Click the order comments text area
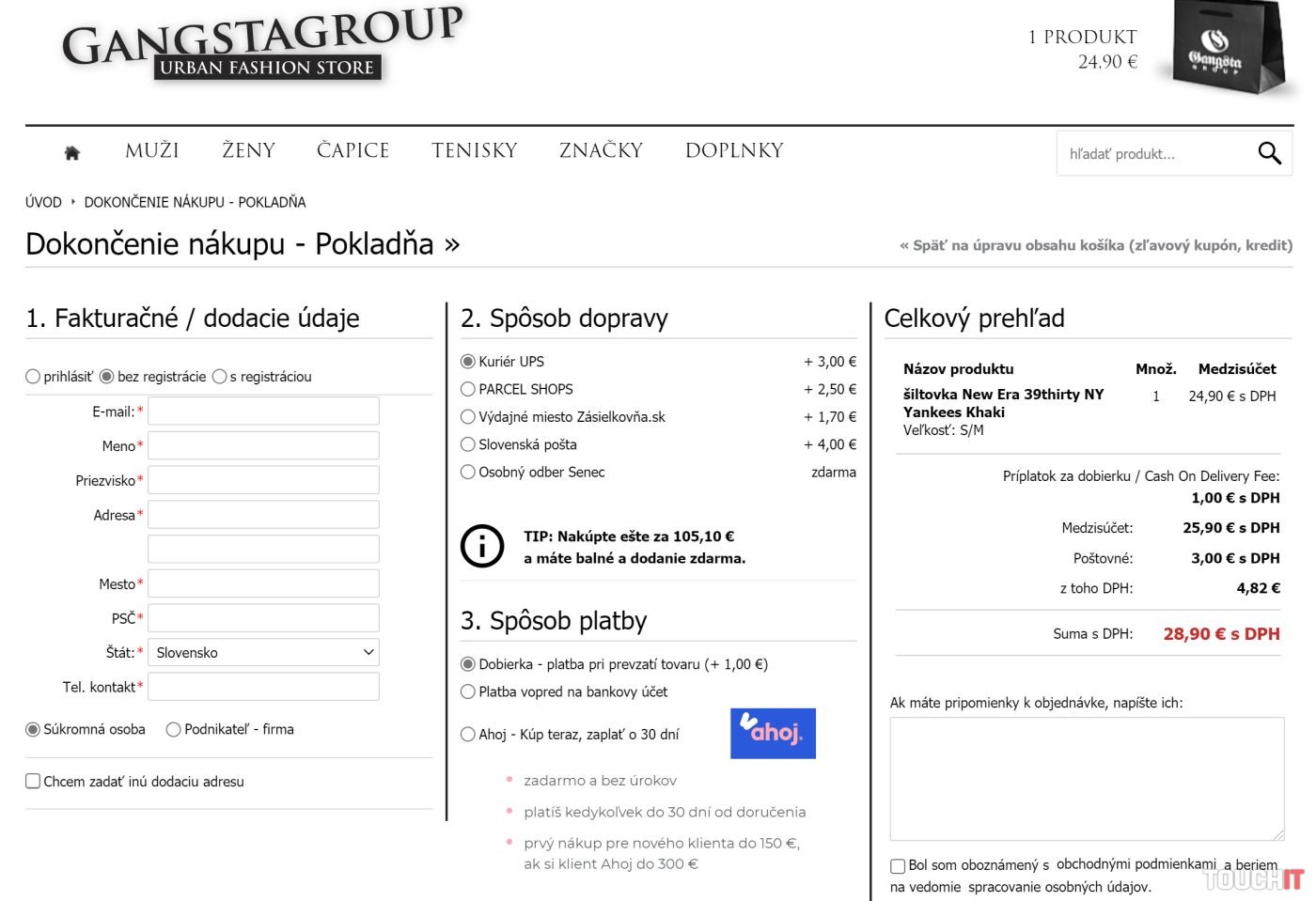 1088,779
